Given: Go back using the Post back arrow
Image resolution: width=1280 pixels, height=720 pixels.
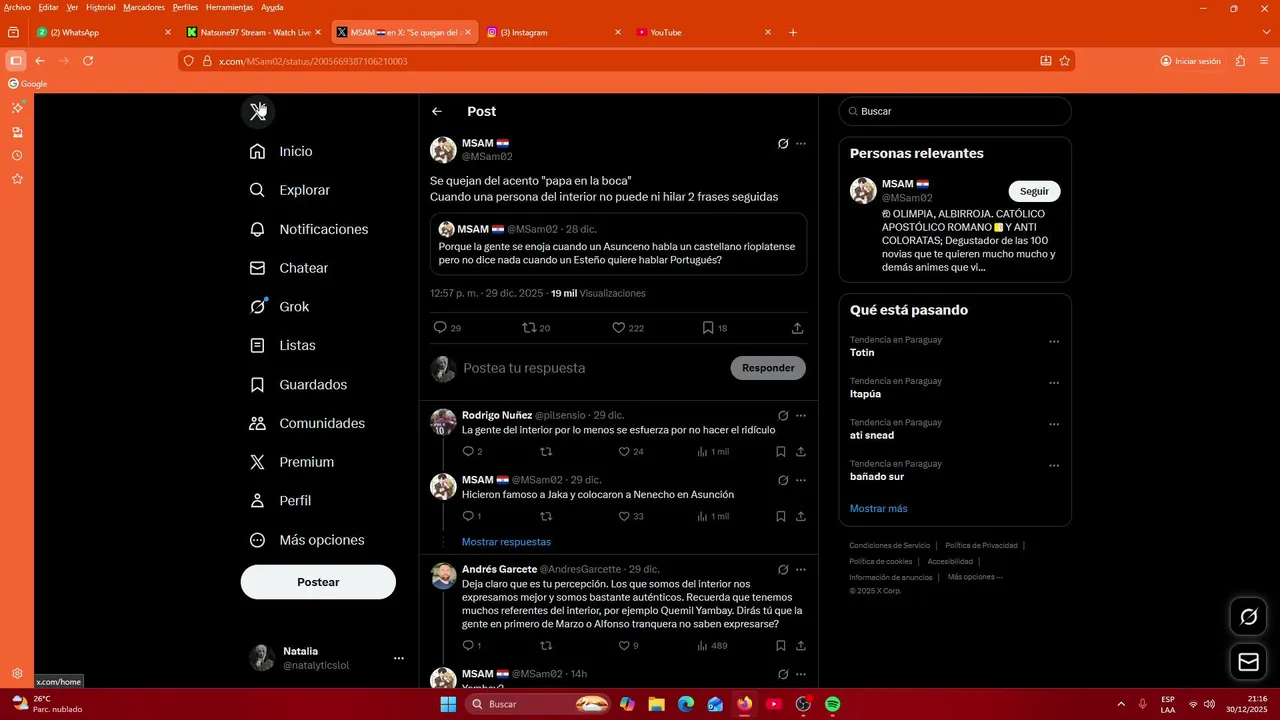Looking at the screenshot, I should point(437,111).
